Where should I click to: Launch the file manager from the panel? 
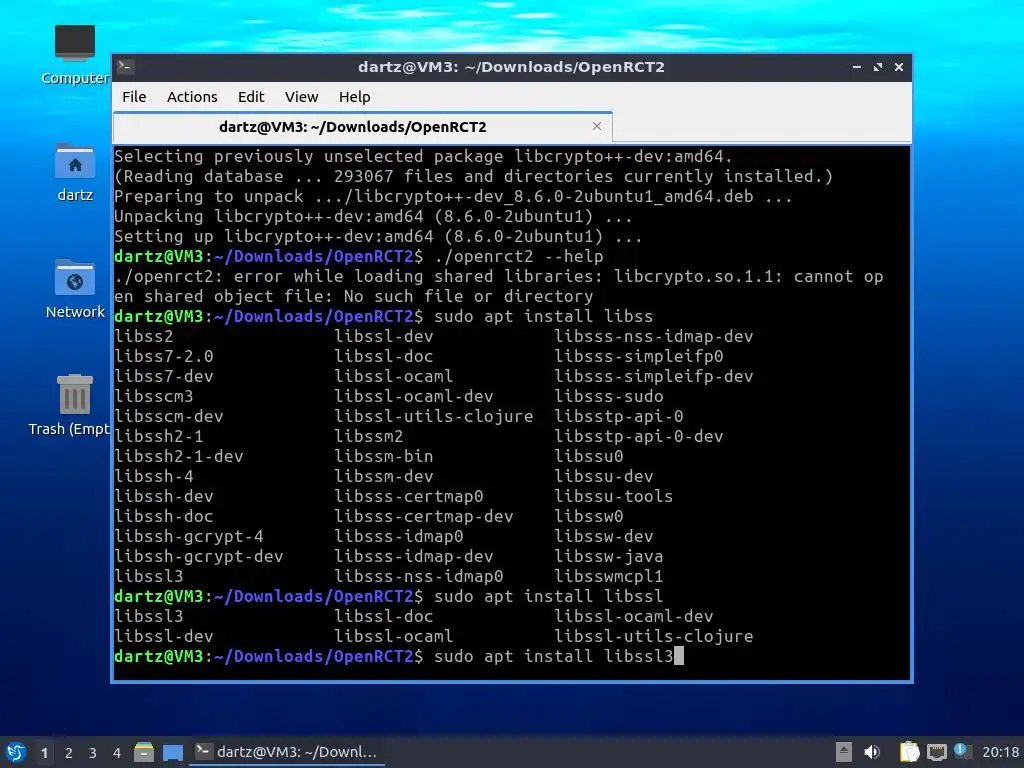144,752
